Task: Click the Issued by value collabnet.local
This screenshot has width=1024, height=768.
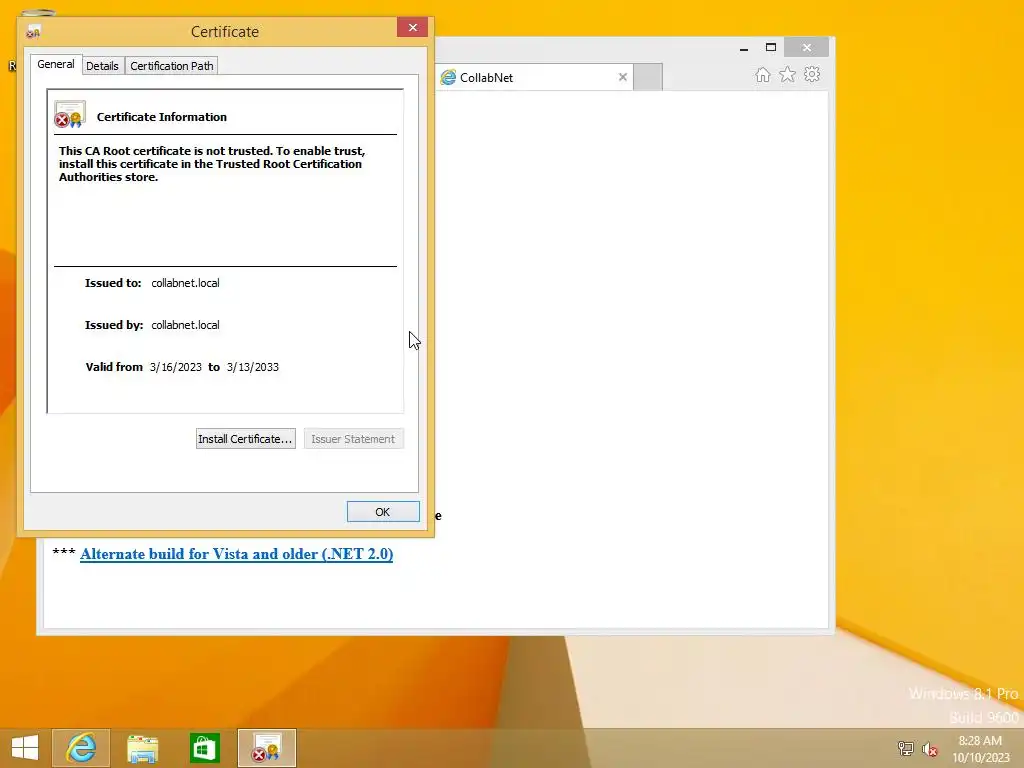Action: tap(185, 325)
